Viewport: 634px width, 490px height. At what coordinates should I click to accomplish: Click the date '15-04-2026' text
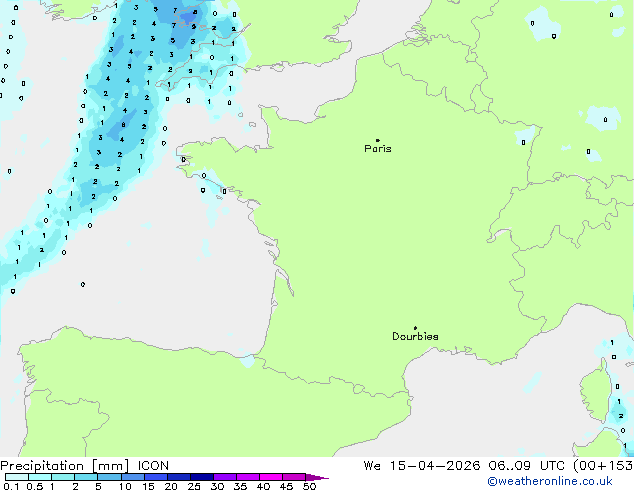click(435, 466)
